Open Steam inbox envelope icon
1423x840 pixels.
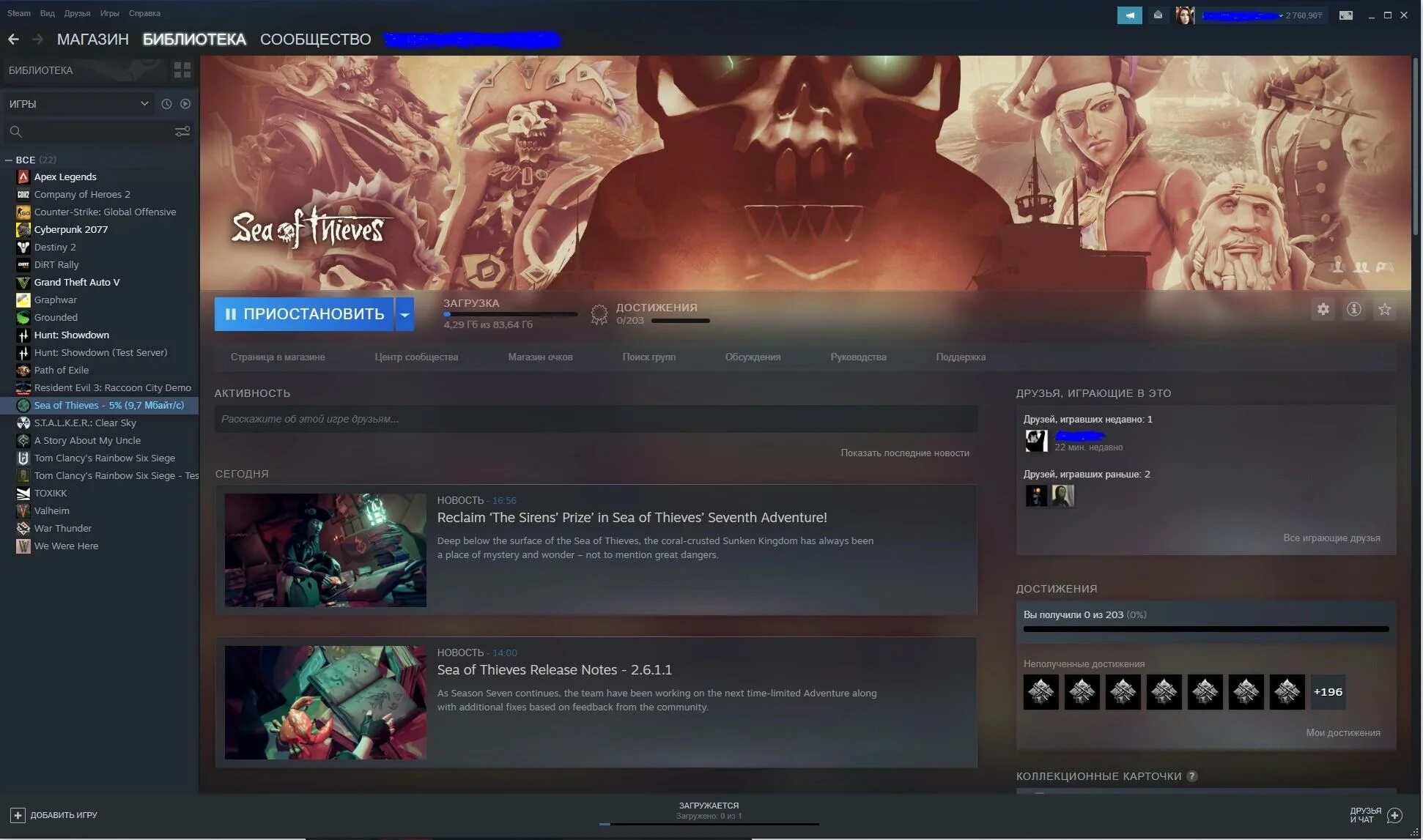1158,15
